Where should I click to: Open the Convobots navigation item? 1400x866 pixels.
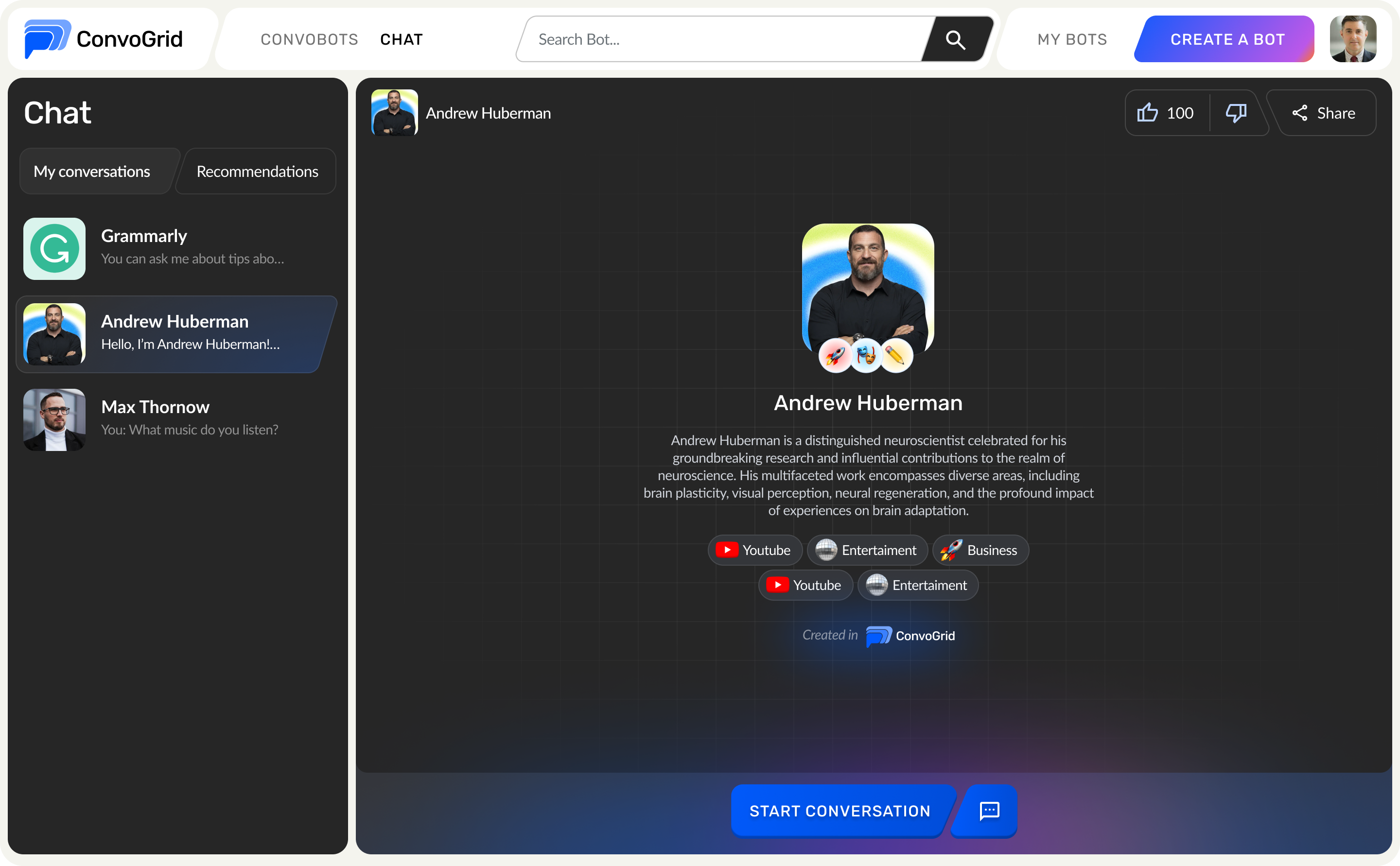[309, 39]
